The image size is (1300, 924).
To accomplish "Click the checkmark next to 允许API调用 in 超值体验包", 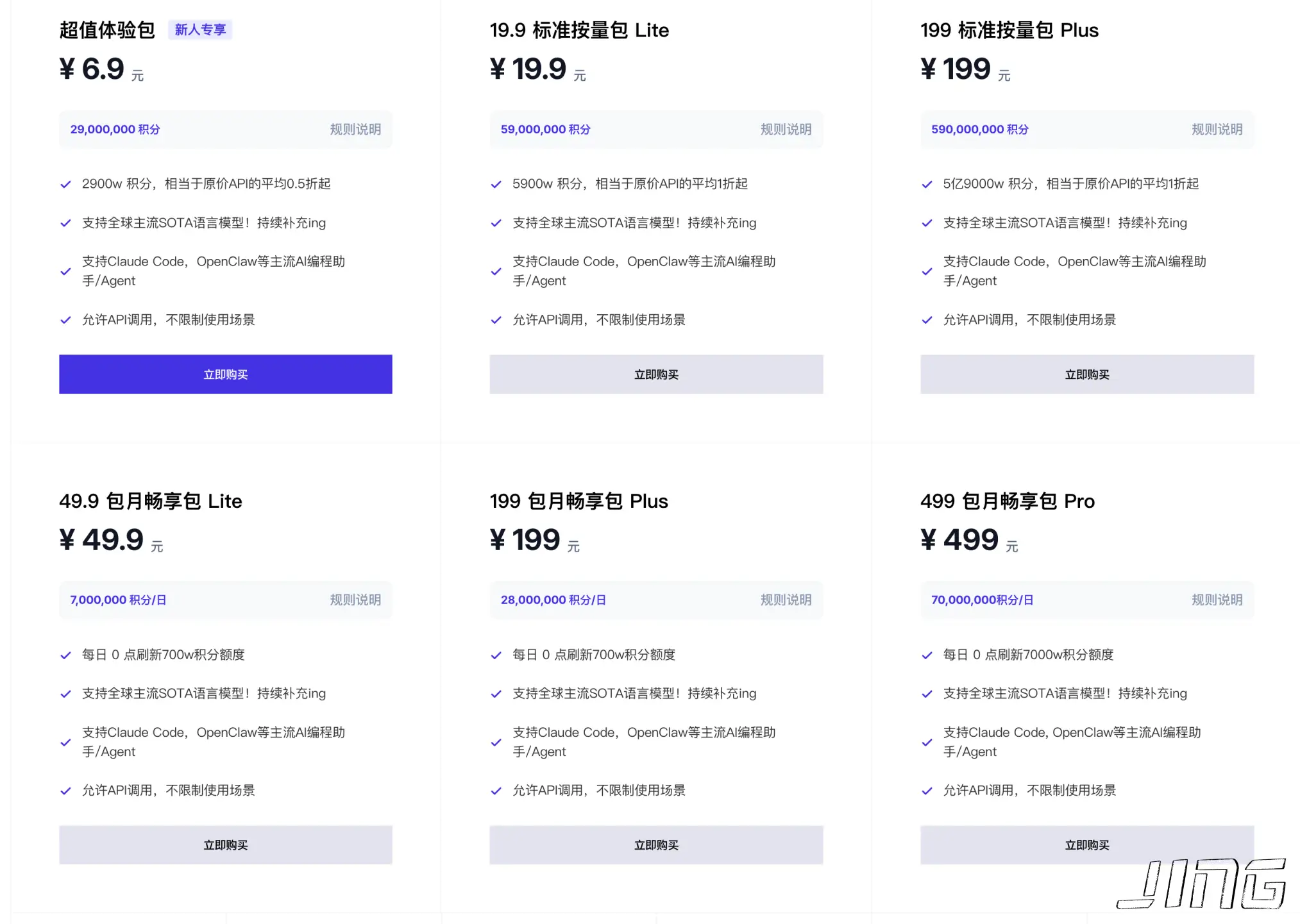I will tap(66, 320).
